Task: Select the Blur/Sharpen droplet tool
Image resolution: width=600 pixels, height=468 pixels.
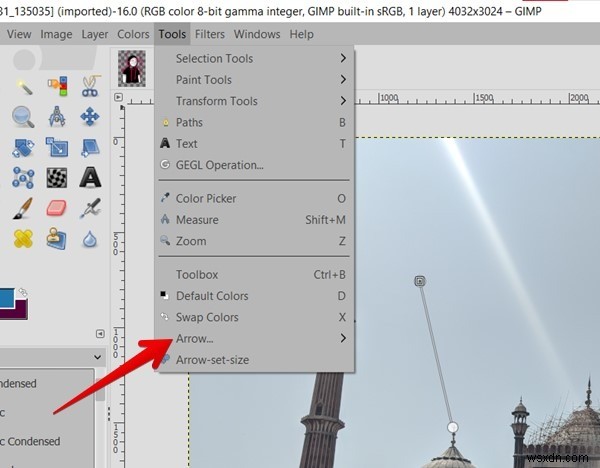Action: [90, 239]
